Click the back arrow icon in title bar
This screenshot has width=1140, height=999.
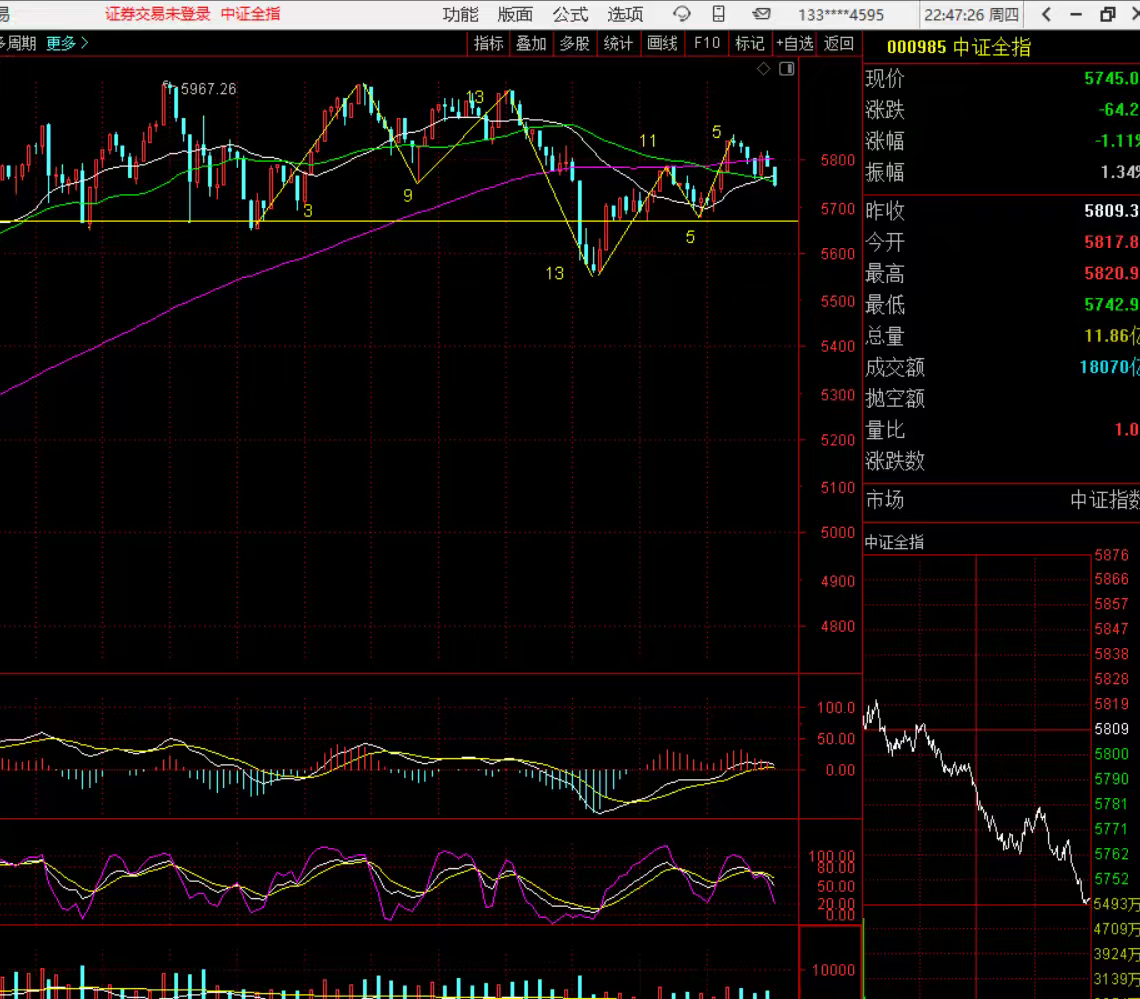point(1046,14)
